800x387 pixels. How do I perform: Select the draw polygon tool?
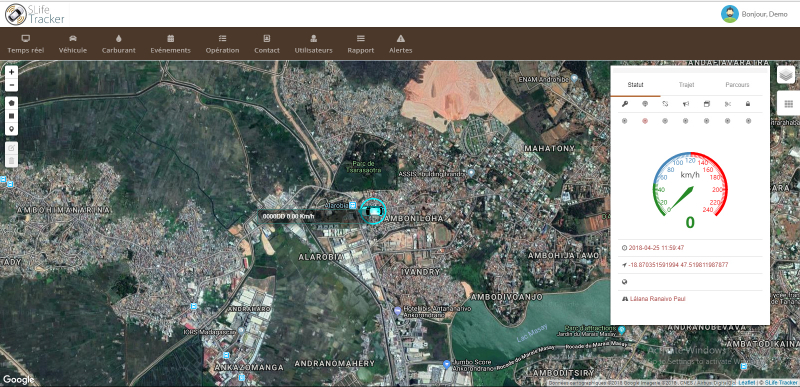click(11, 102)
